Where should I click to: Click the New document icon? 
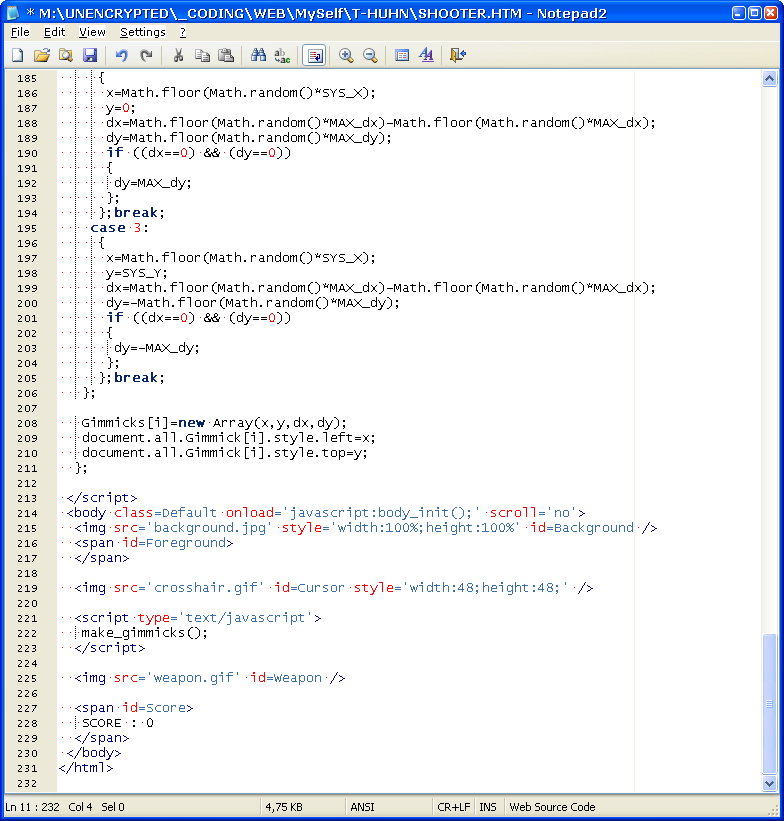point(18,55)
